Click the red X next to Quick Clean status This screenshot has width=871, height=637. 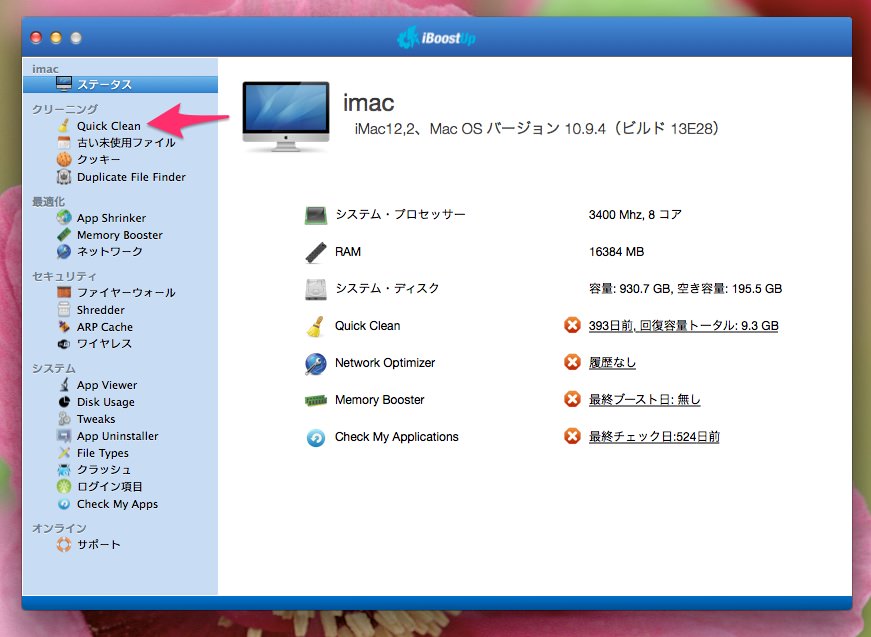[572, 325]
